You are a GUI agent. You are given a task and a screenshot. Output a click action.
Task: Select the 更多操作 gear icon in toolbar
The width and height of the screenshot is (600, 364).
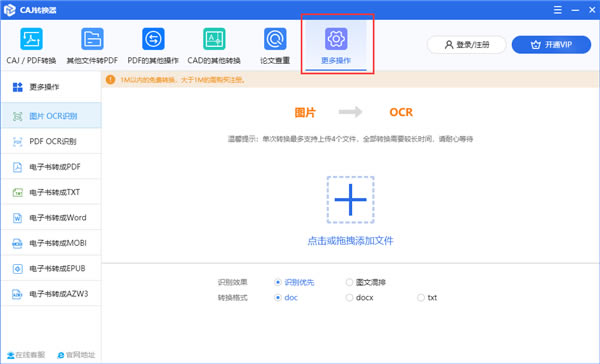point(336,39)
